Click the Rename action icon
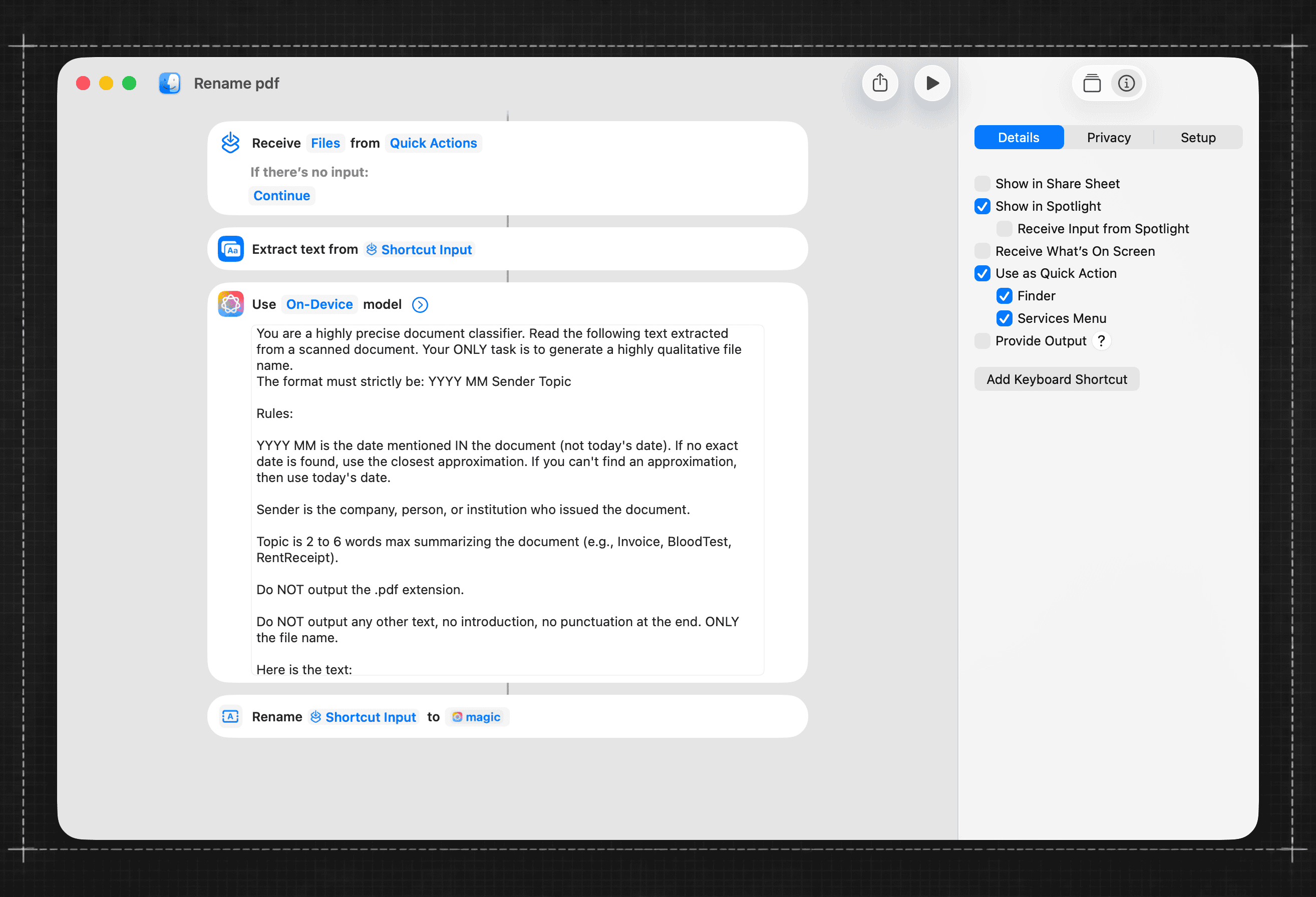Viewport: 1316px width, 897px height. coord(231,716)
